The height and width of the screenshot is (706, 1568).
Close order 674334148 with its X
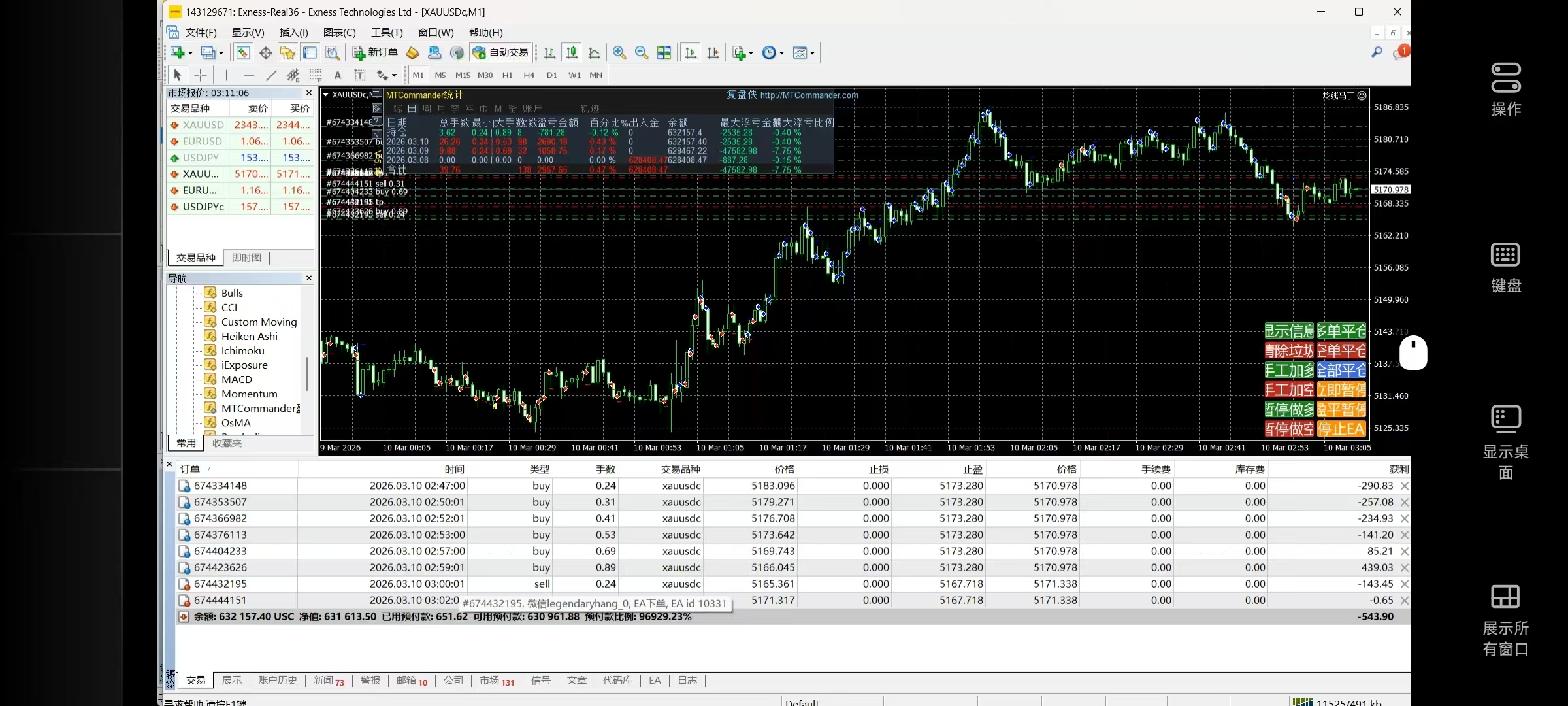1405,486
